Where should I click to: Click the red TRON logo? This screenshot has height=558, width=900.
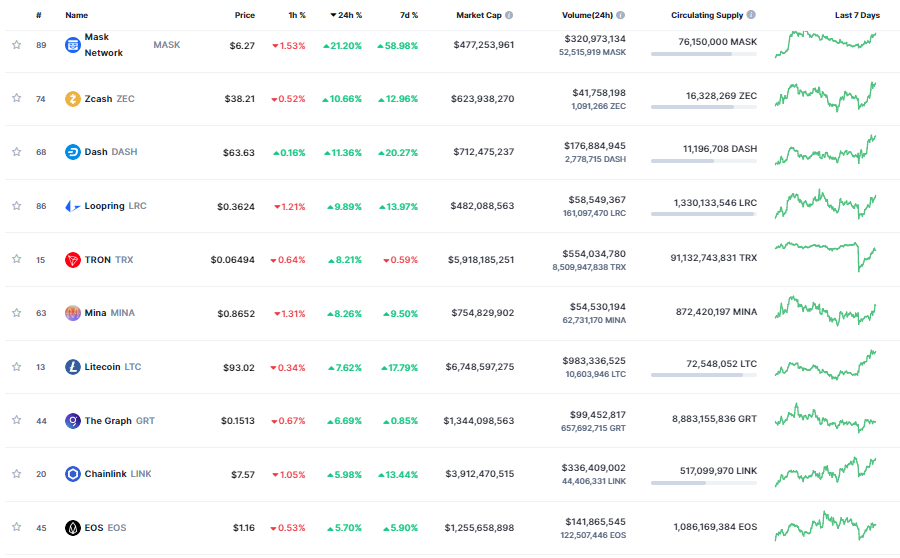[73, 259]
